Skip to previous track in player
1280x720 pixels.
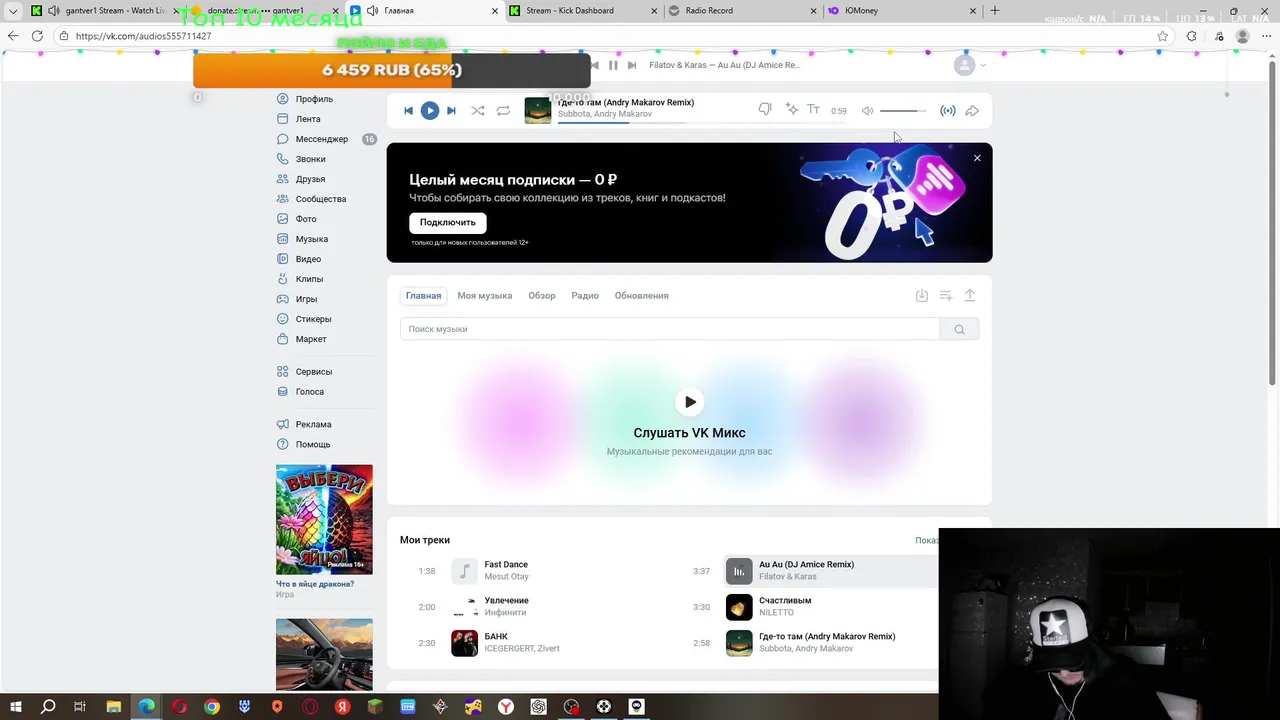408,111
